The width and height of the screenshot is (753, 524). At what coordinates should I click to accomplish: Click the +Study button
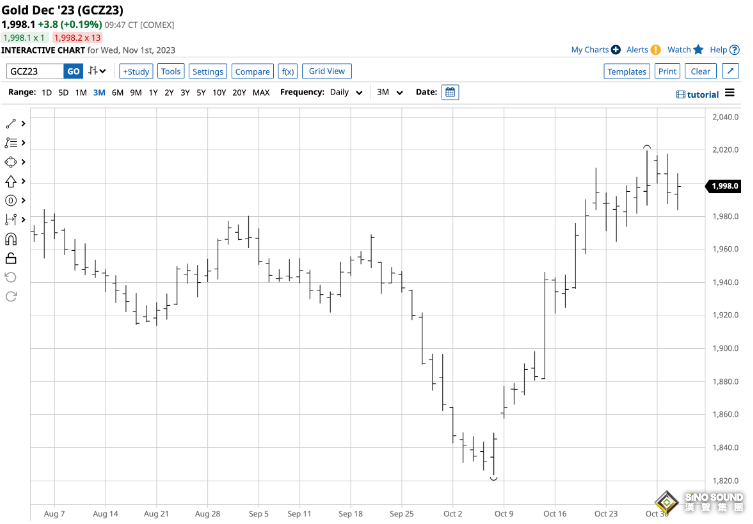[136, 71]
